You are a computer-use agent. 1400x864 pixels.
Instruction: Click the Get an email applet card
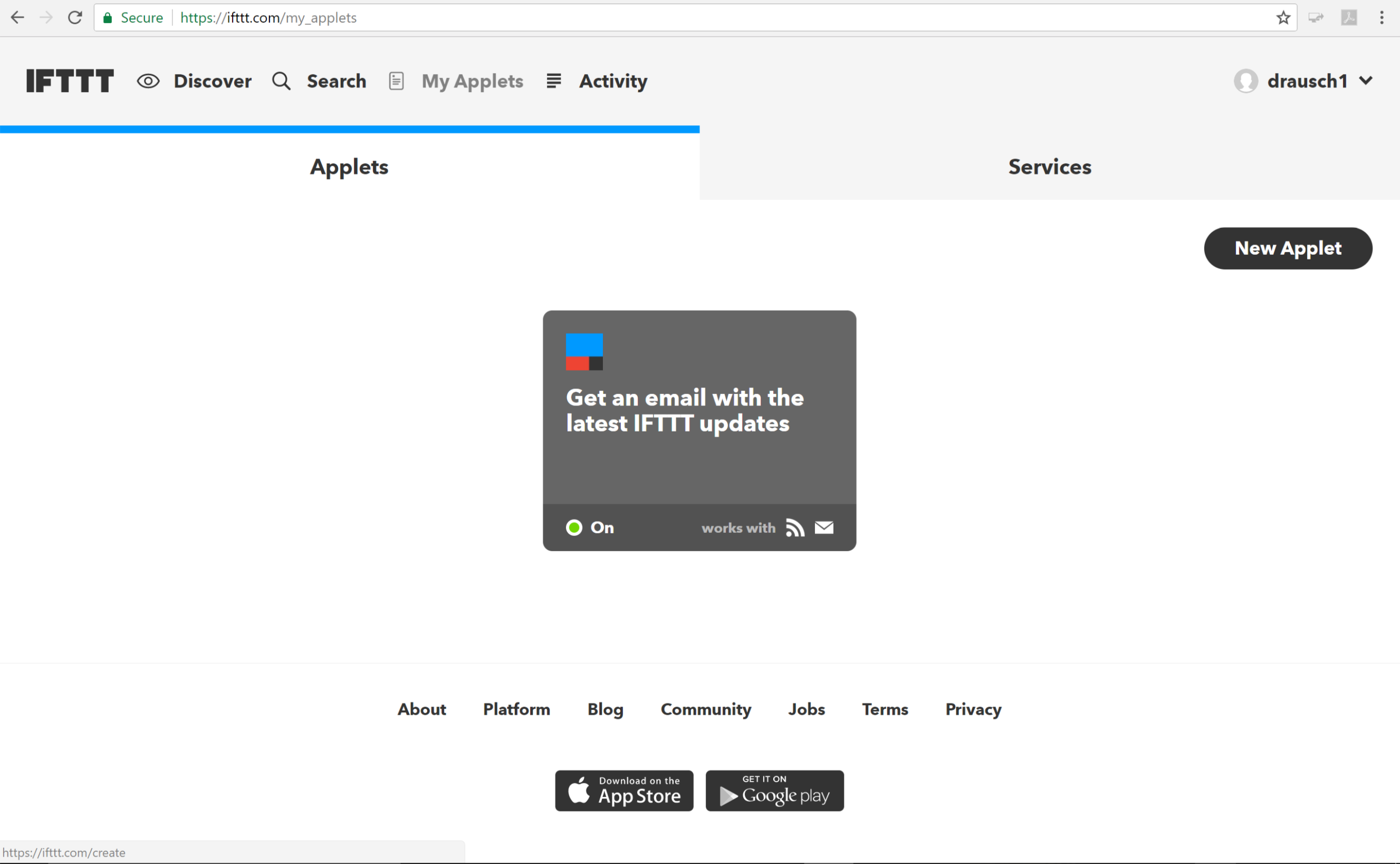point(700,431)
